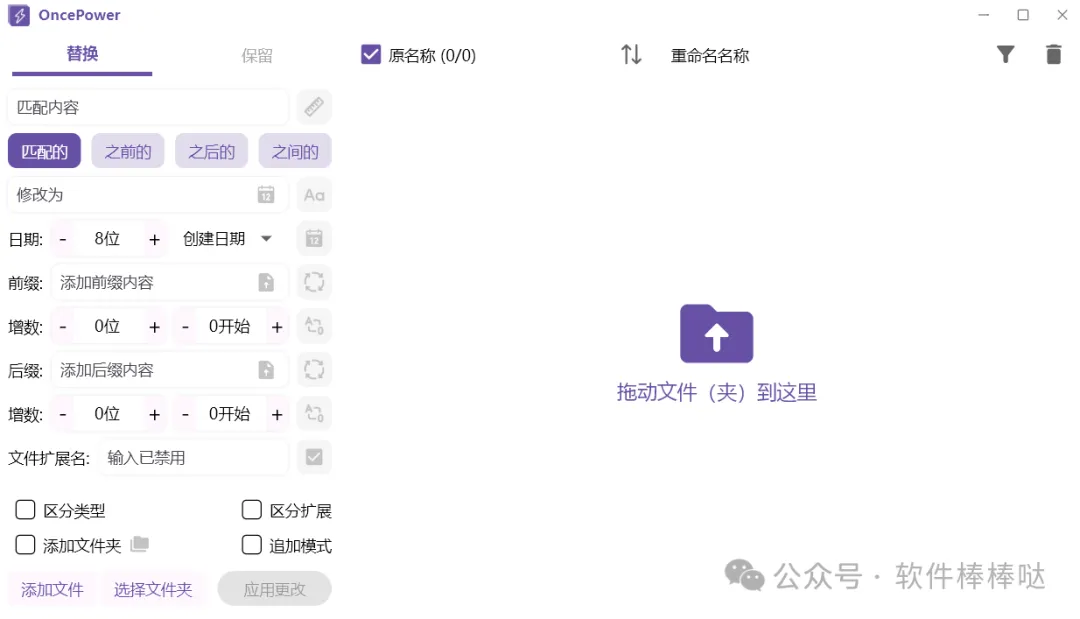
Task: Enable the 区分扩展 checkbox
Action: pyautogui.click(x=251, y=510)
